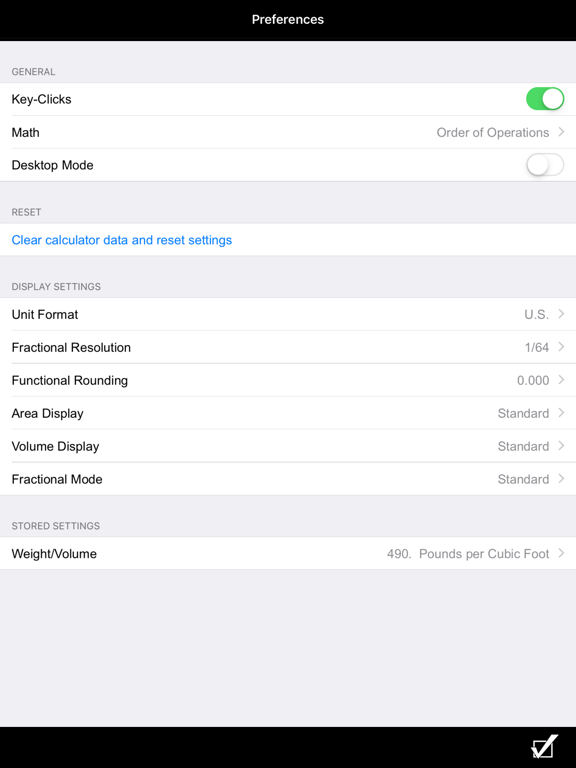Viewport: 576px width, 768px height.
Task: Expand the Unit Format chevron
Action: pos(561,314)
